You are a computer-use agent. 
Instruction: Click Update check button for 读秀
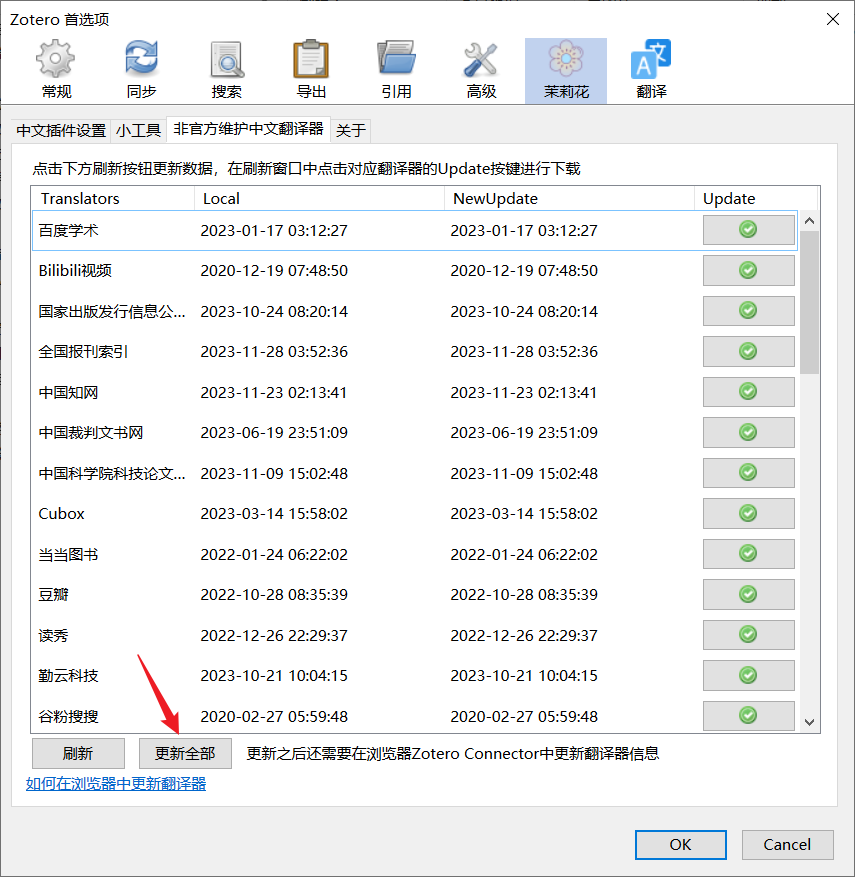pos(748,635)
